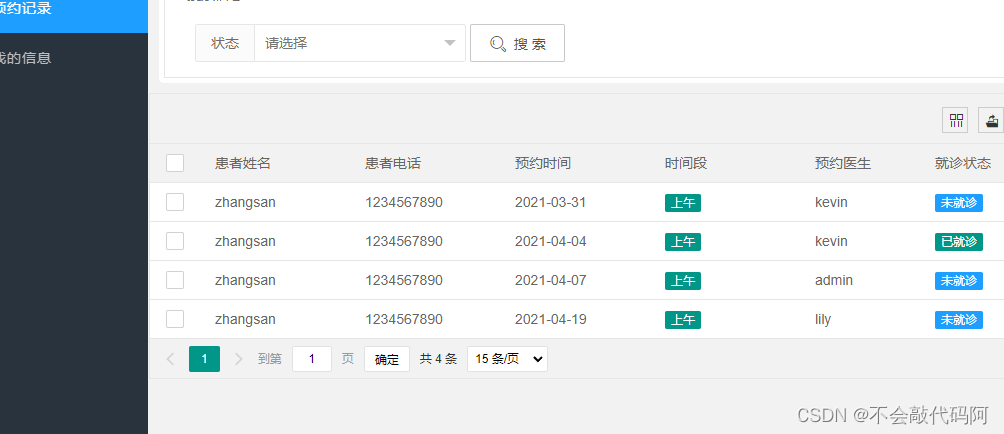Click the 状态 filter label

pos(225,44)
